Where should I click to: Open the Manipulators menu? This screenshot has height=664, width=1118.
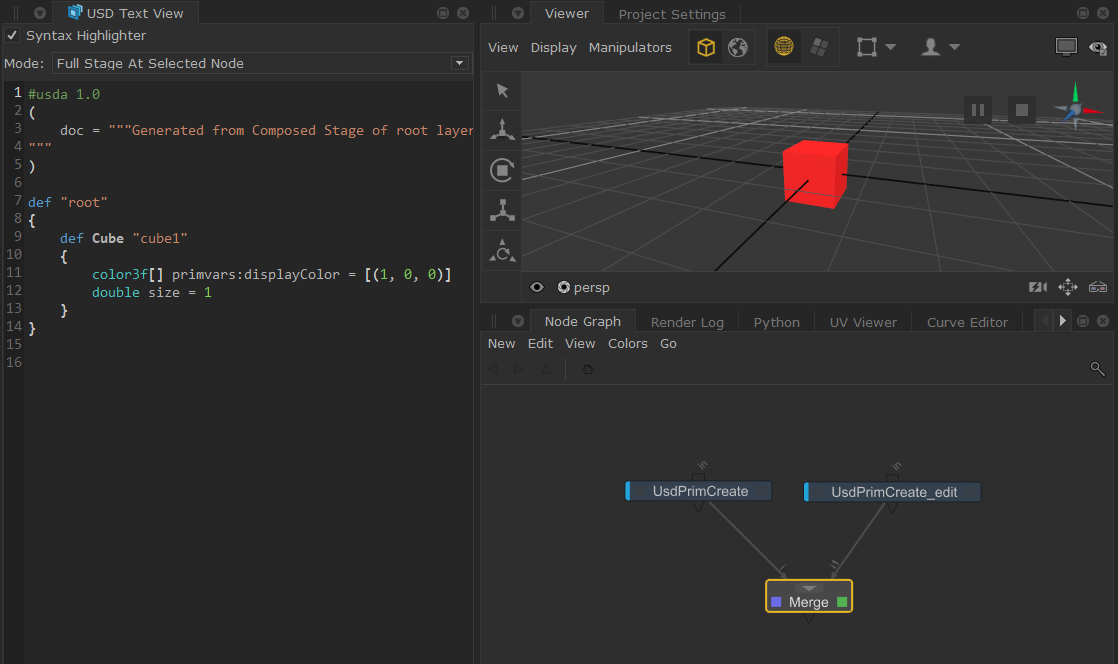pyautogui.click(x=630, y=47)
